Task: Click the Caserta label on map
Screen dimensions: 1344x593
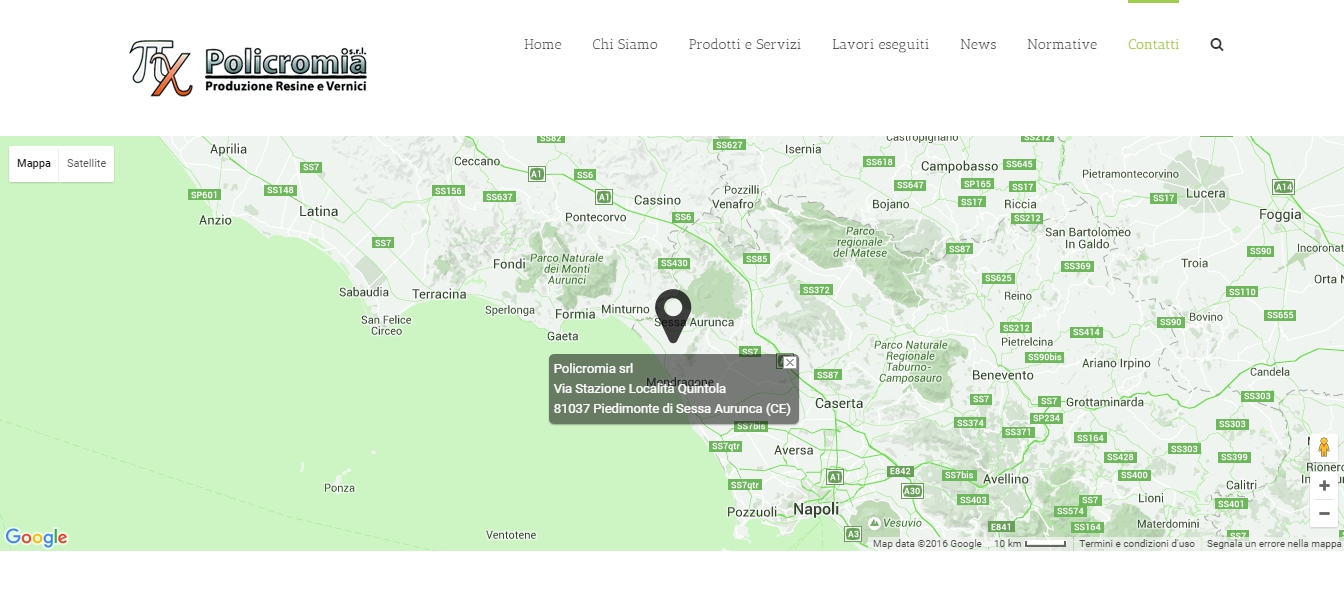Action: (x=839, y=403)
